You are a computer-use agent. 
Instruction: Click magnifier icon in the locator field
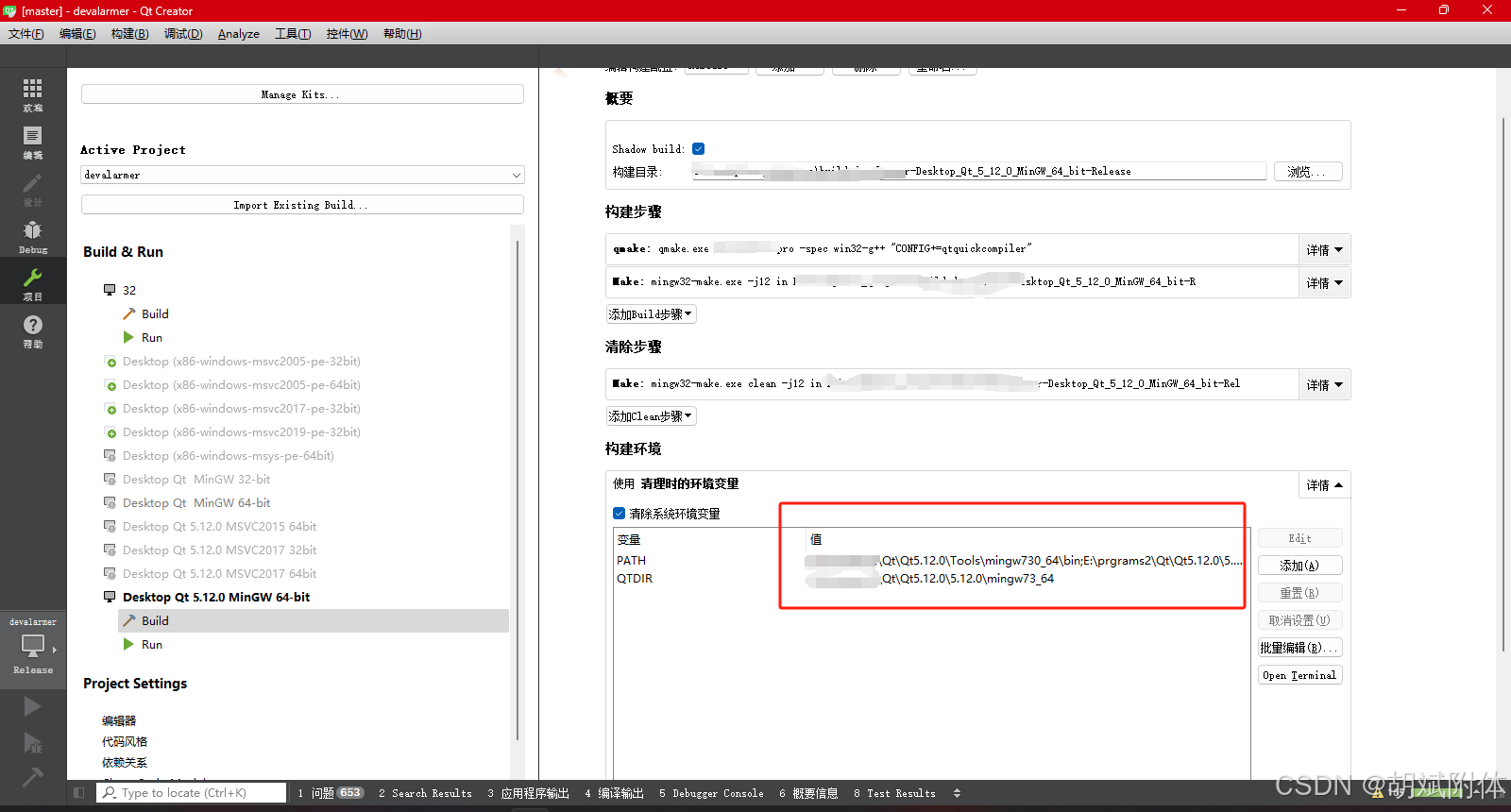[x=110, y=793]
